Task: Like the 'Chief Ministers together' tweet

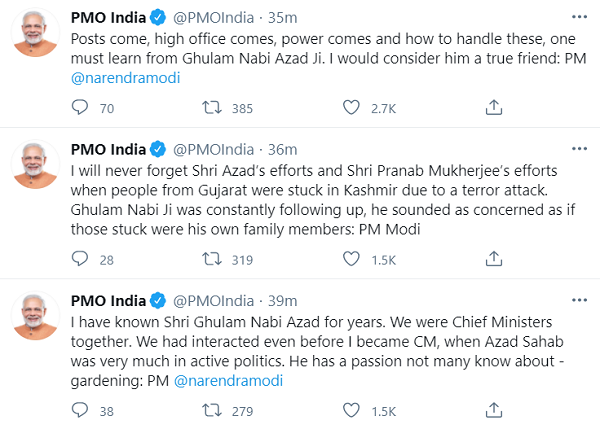Action: (351, 410)
